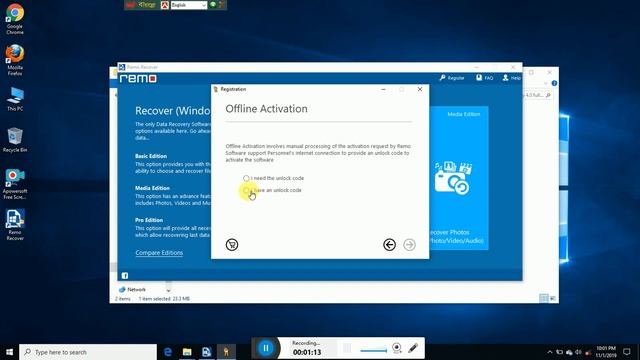Open This PC desktop icon
This screenshot has height=360, width=640.
click(x=15, y=99)
